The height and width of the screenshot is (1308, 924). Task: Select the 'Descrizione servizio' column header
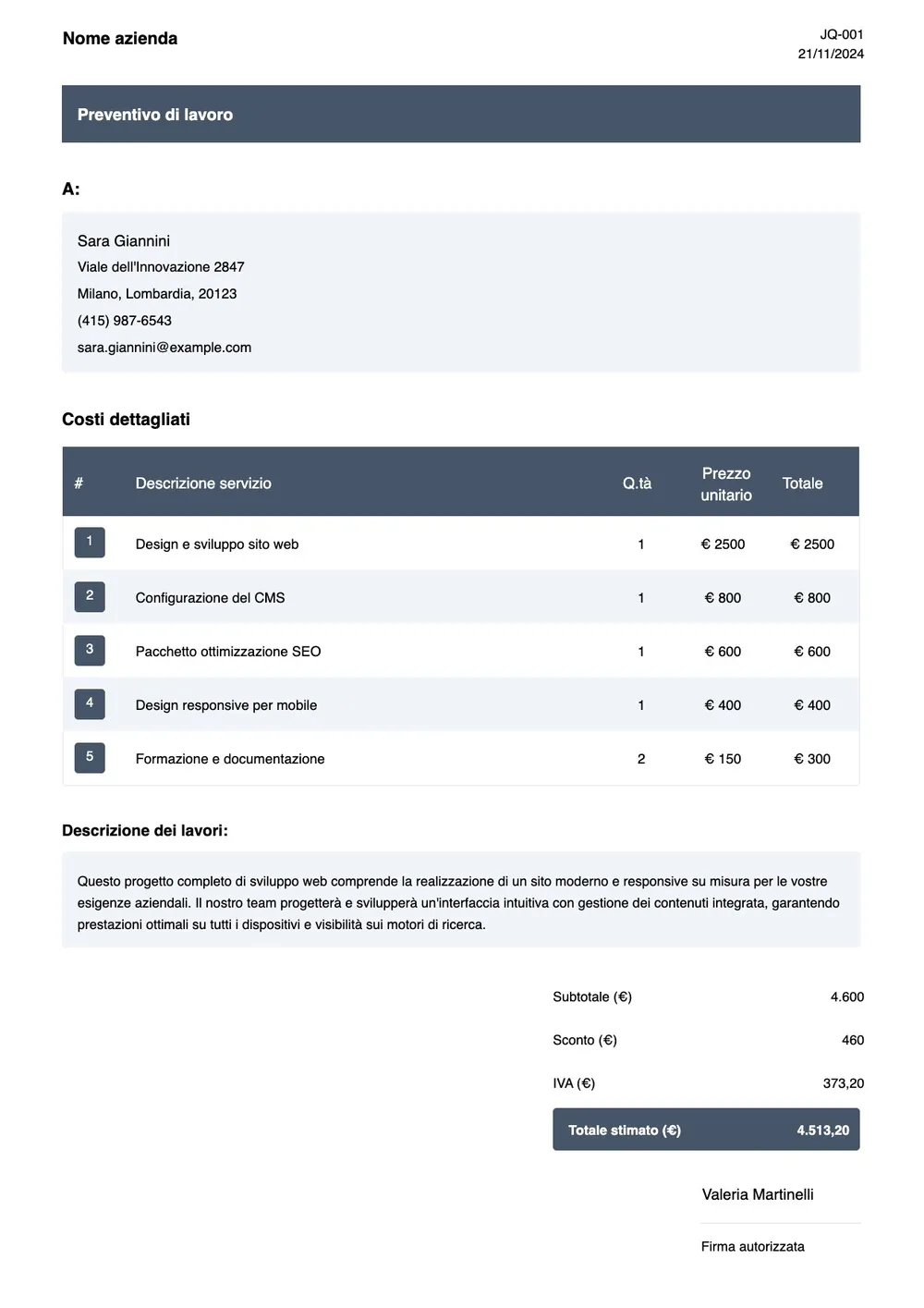(x=203, y=483)
